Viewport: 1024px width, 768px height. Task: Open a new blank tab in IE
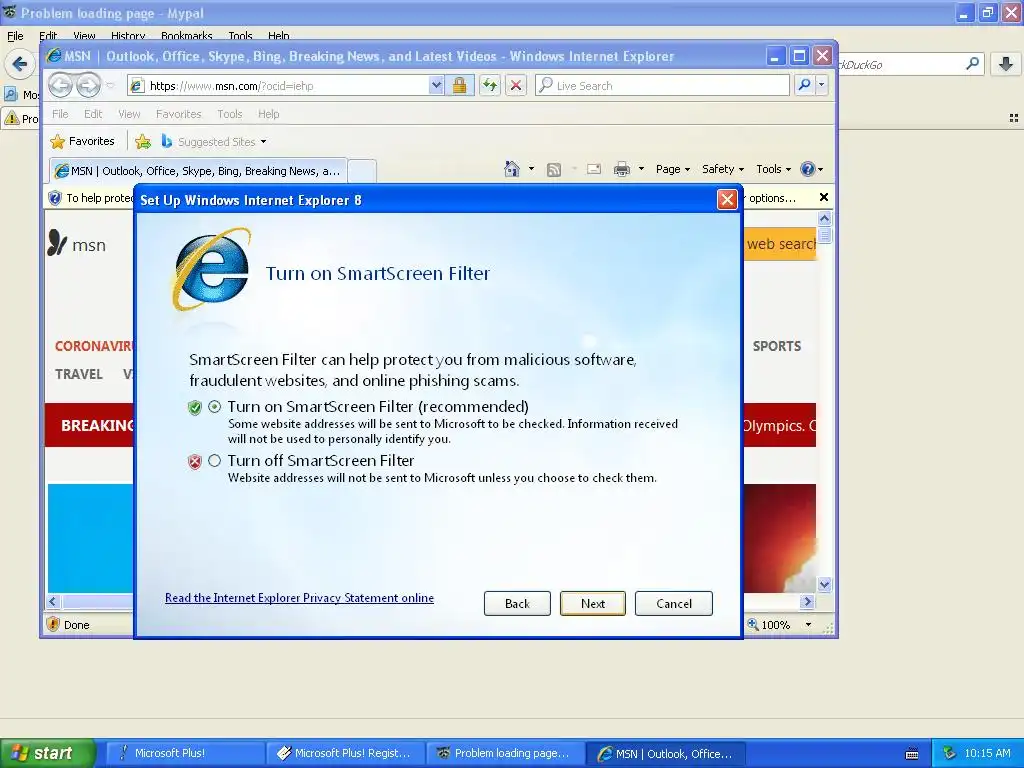click(x=362, y=171)
